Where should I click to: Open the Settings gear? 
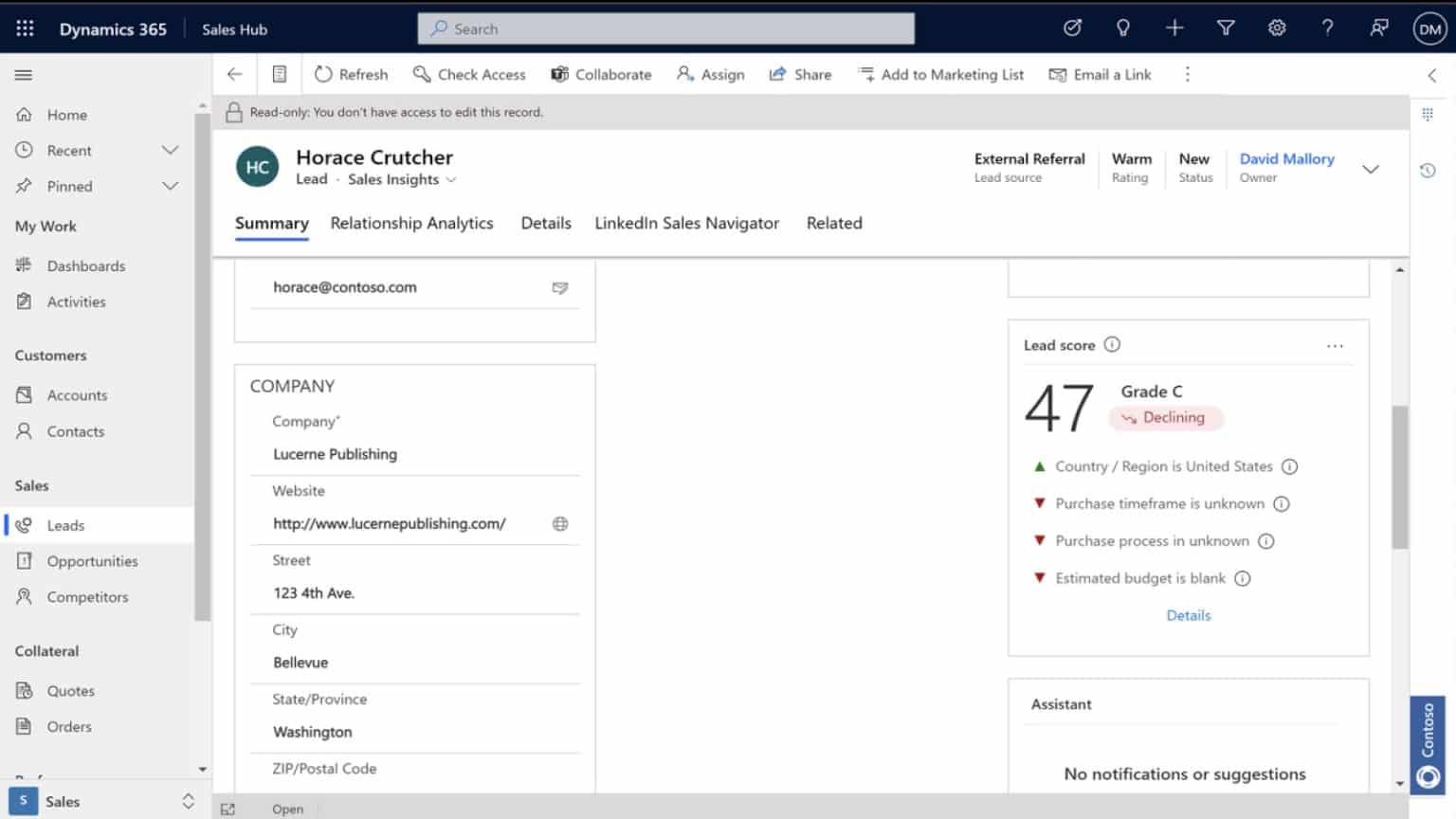(x=1277, y=28)
